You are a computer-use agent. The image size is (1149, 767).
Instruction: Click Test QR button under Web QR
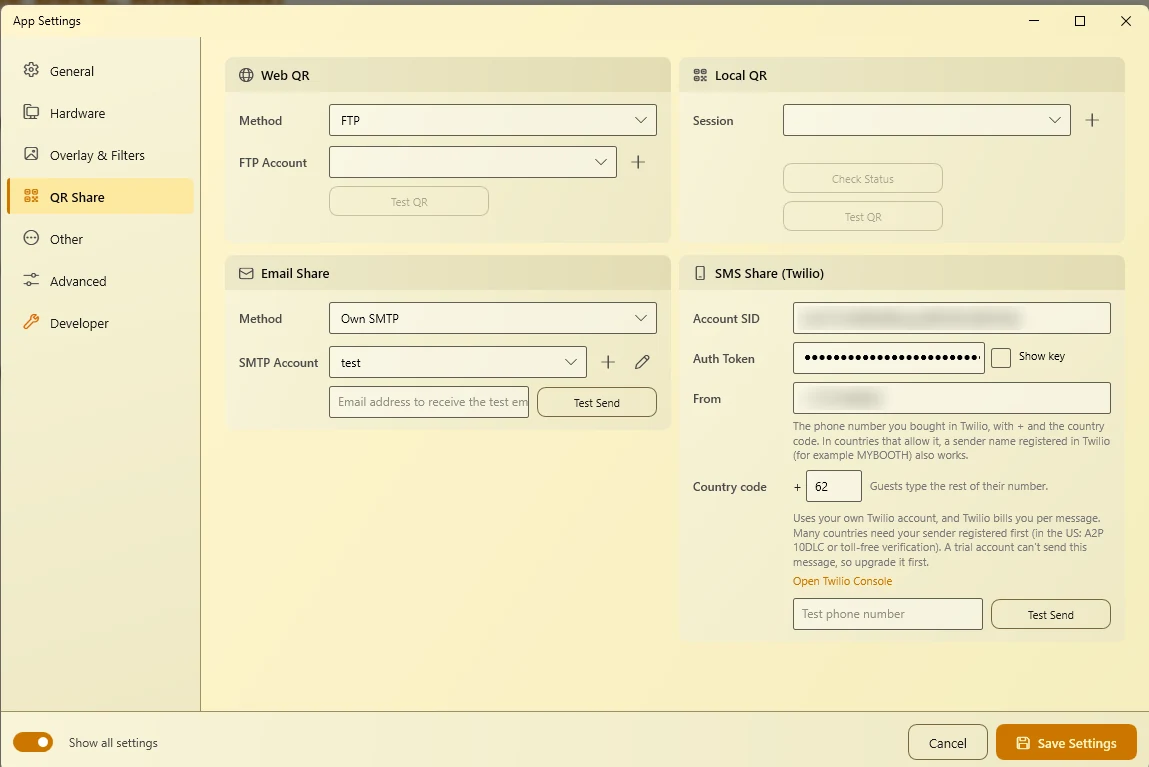pos(409,201)
